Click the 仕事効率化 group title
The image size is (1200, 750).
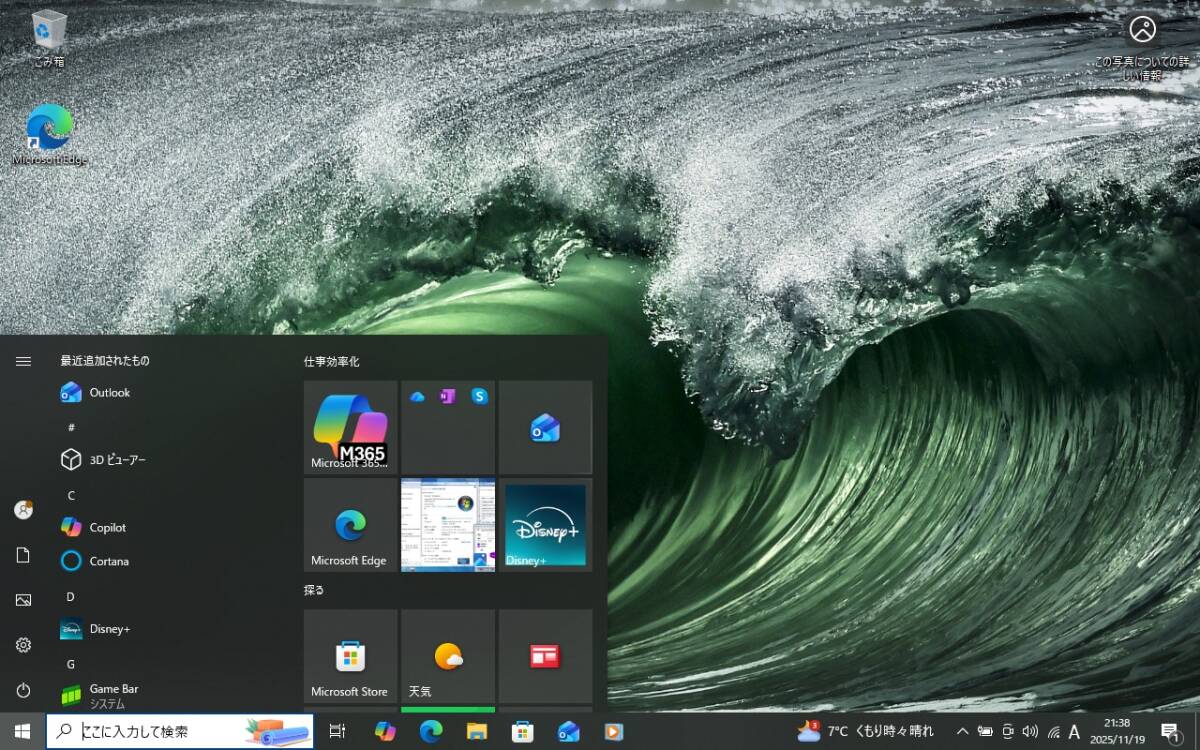332,361
